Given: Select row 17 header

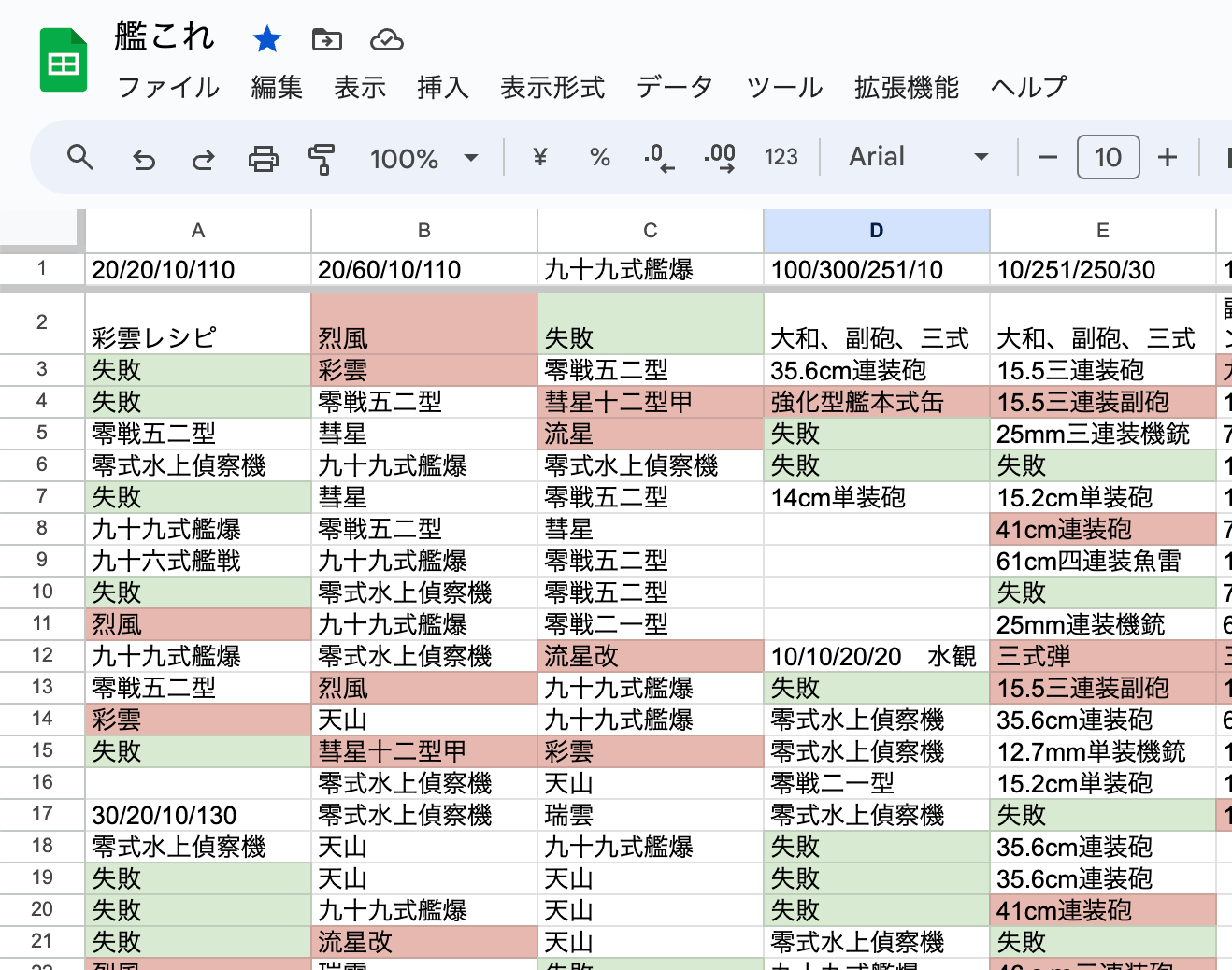Looking at the screenshot, I should 42,814.
